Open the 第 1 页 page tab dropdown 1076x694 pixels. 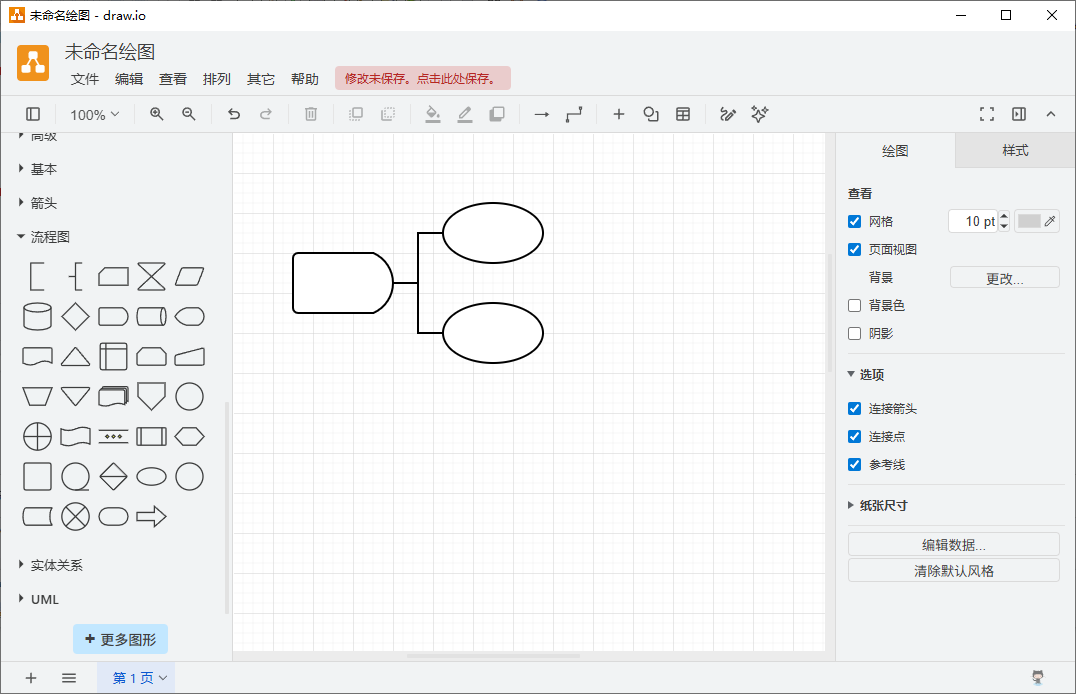136,678
